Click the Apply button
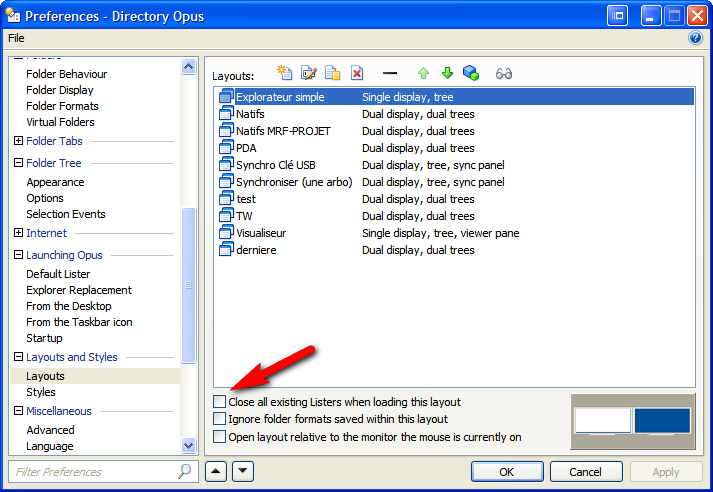Screen dimensions: 713x492 [x=666, y=472]
